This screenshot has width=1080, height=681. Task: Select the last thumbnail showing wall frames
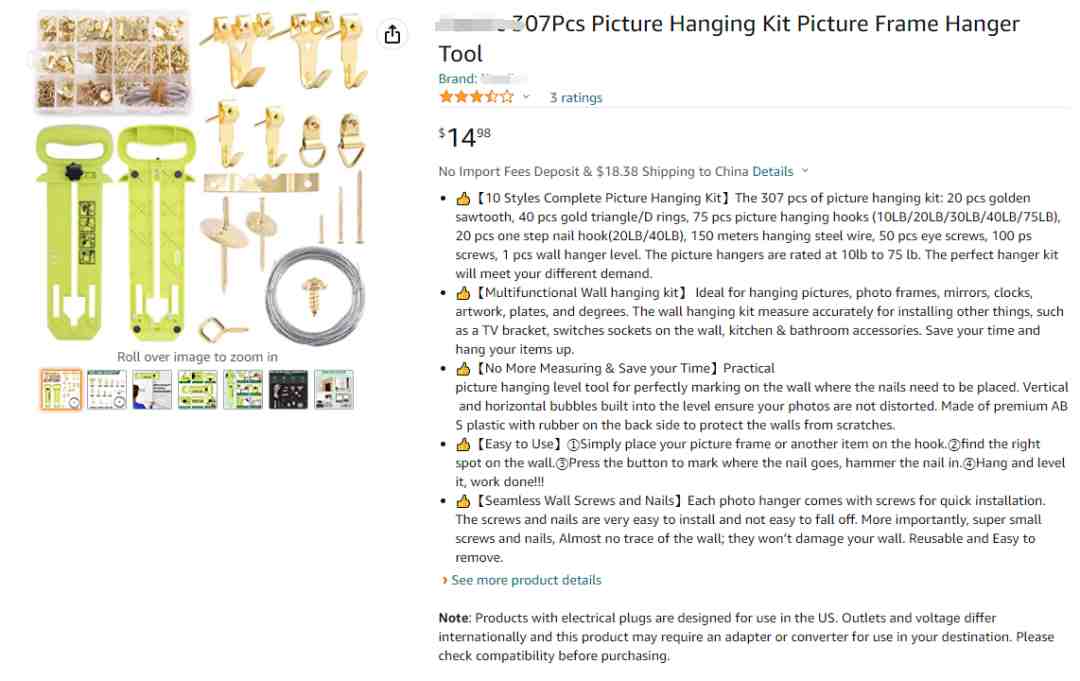coord(334,389)
